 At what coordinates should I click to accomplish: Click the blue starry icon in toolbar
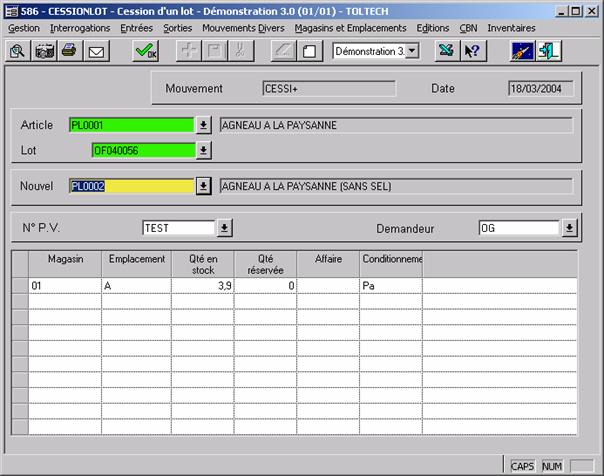pos(522,51)
